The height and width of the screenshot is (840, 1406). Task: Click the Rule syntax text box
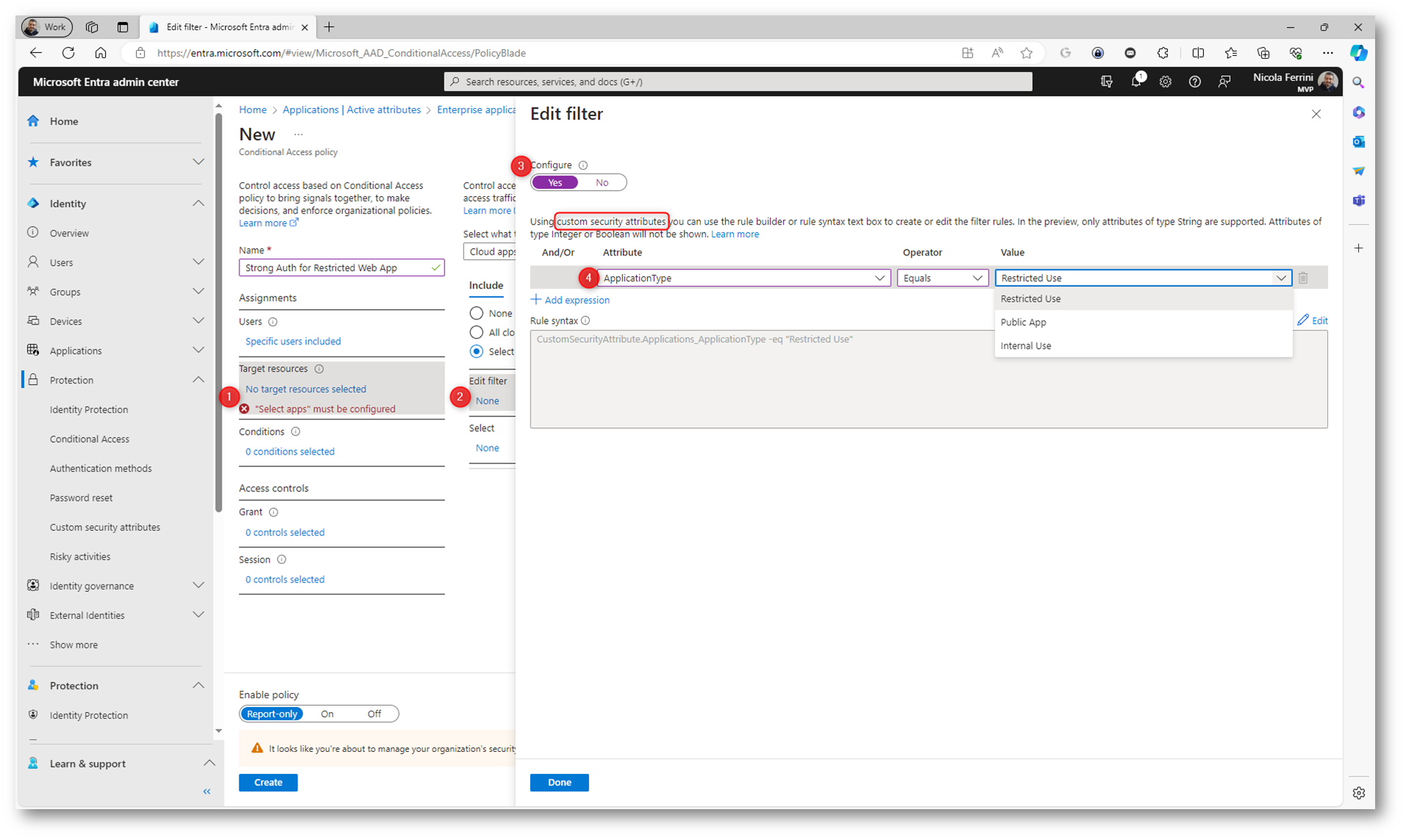(929, 379)
